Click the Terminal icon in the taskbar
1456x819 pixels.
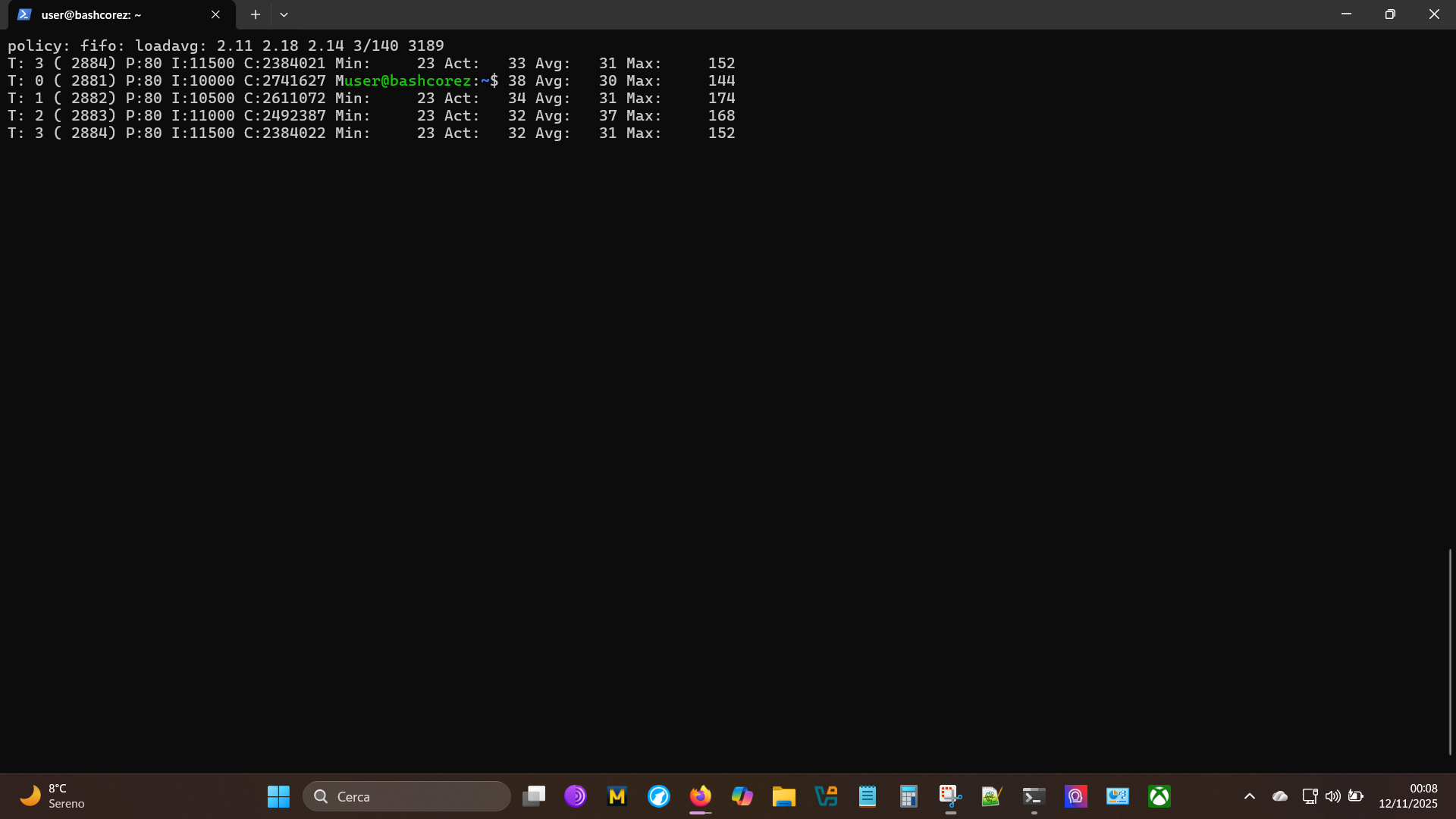1034,796
